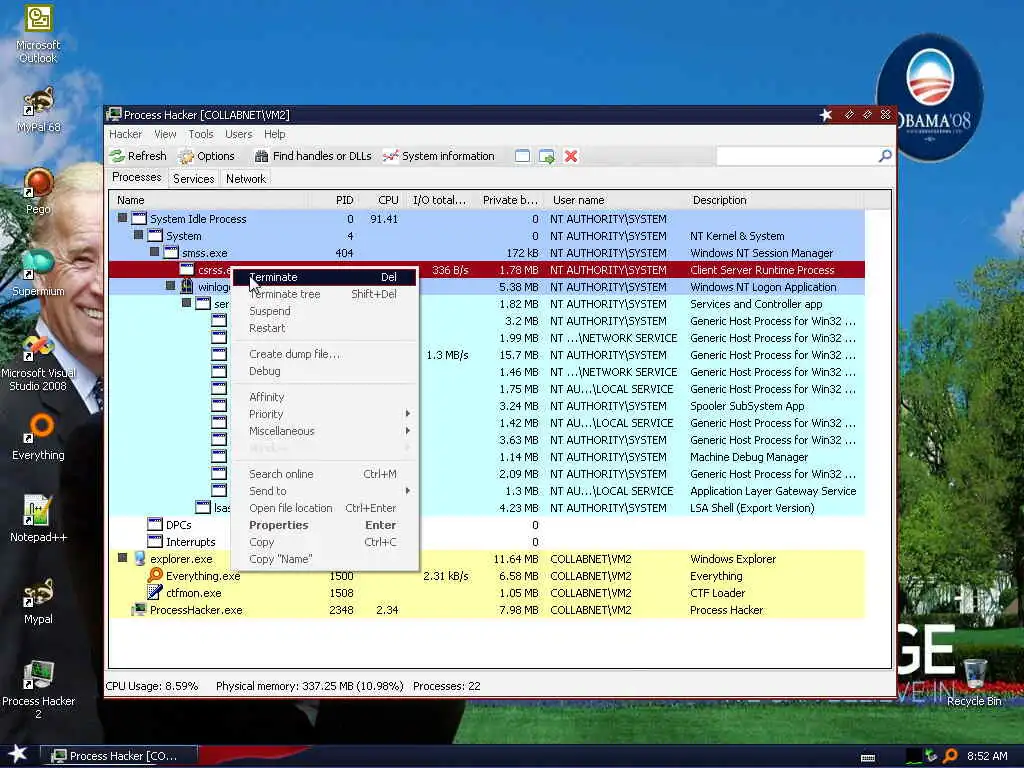Click Process Hacker taskbar button

pyautogui.click(x=120, y=756)
